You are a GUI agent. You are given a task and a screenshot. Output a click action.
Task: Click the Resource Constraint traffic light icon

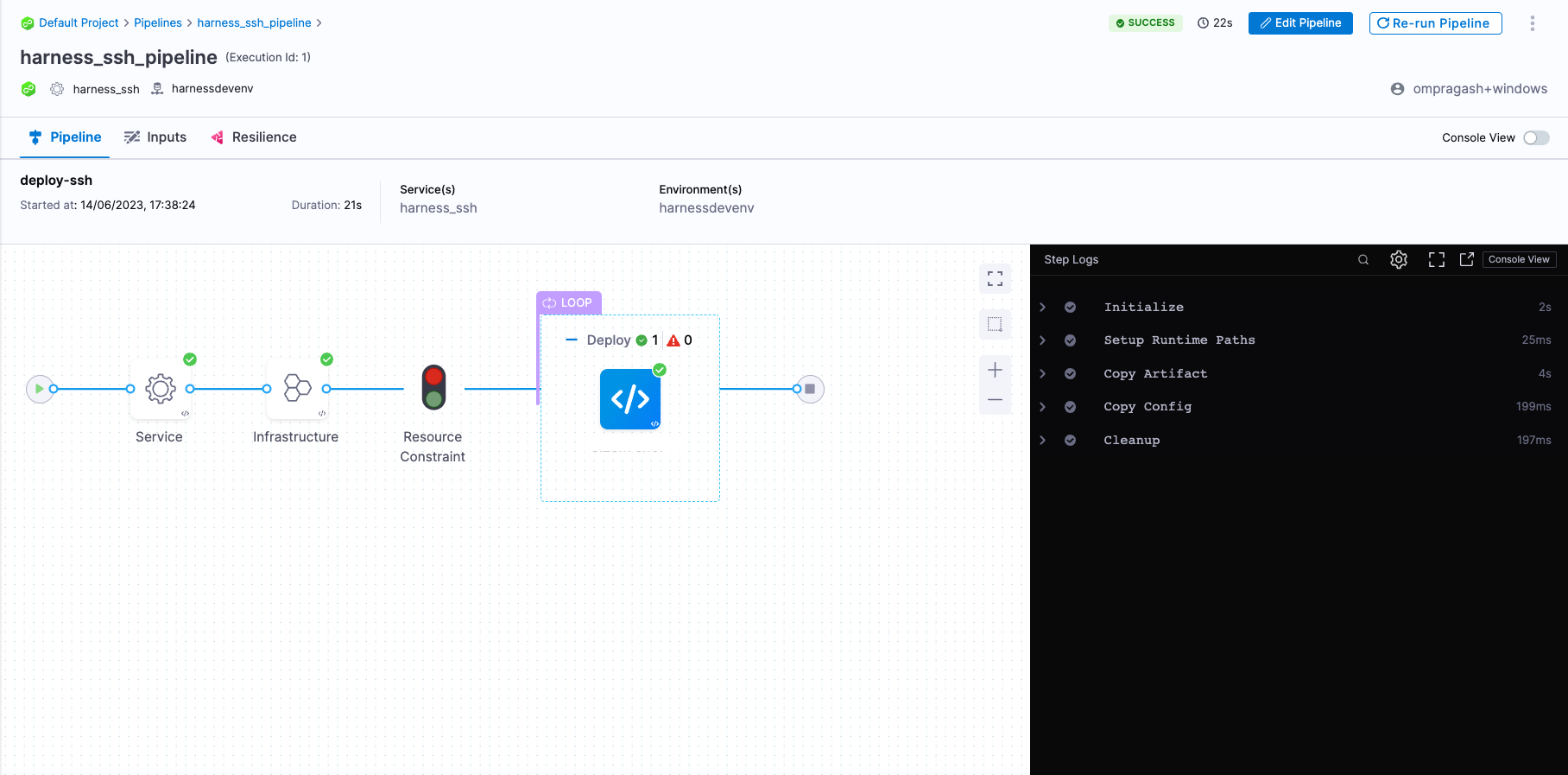(433, 387)
